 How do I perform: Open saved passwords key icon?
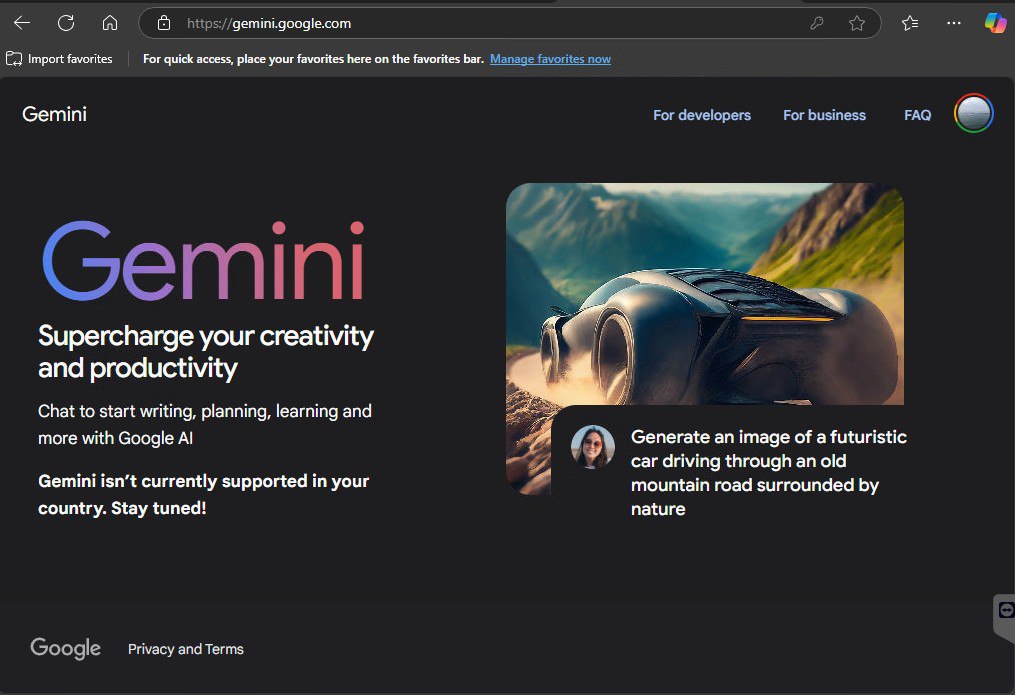(817, 23)
